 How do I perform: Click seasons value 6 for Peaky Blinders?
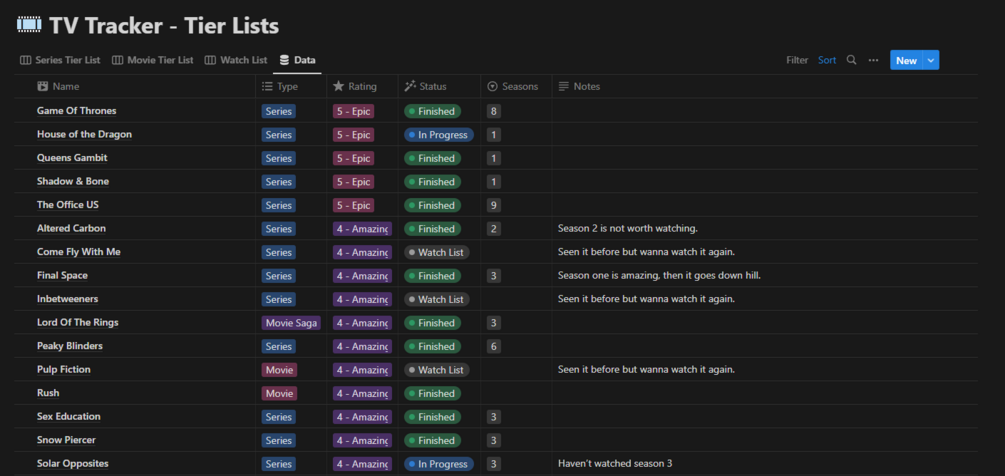coord(494,347)
